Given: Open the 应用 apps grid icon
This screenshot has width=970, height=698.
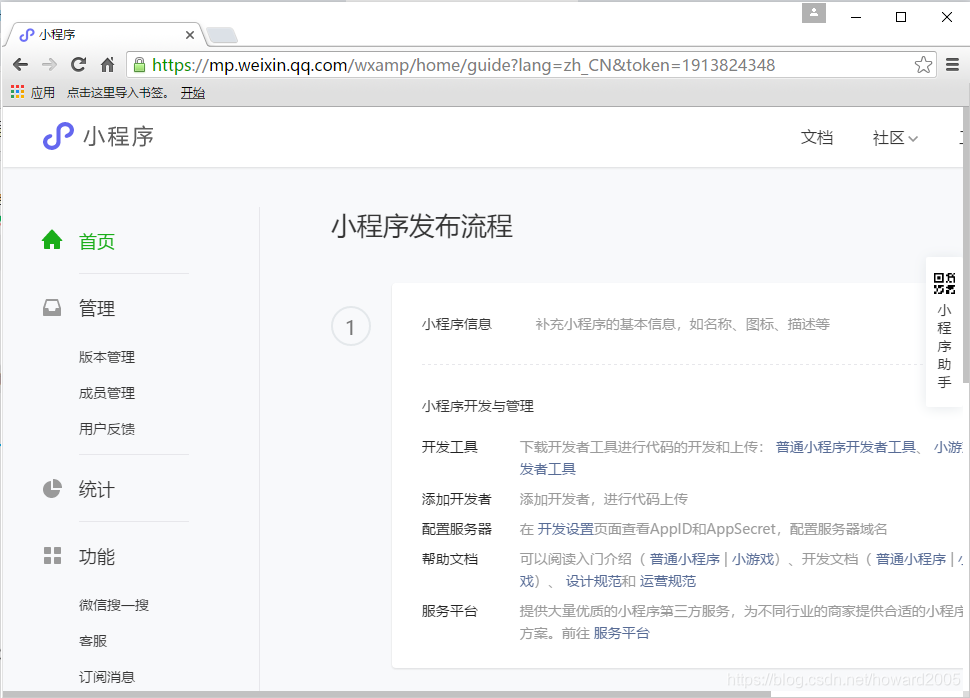Looking at the screenshot, I should (x=16, y=92).
